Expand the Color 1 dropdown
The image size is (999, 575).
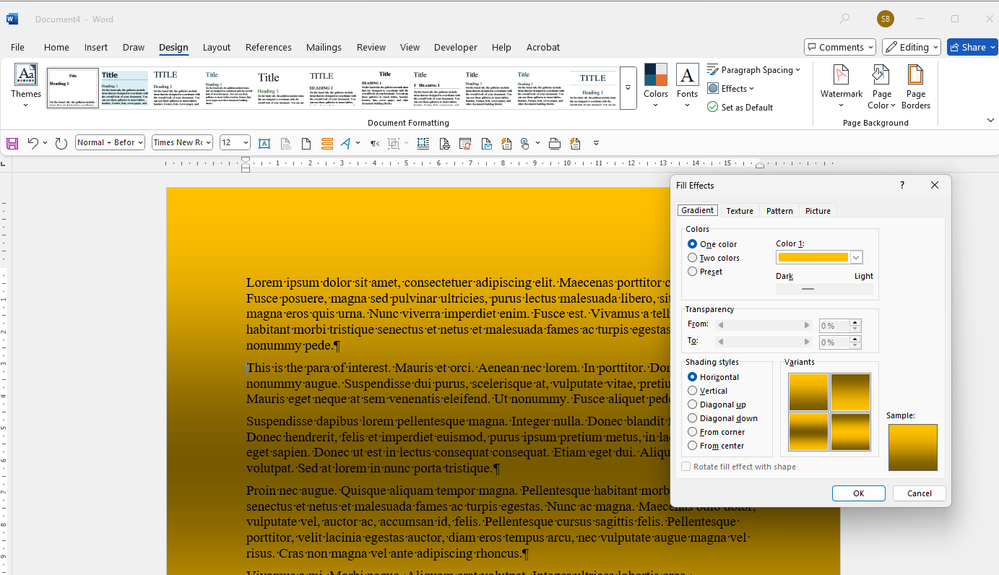856,258
